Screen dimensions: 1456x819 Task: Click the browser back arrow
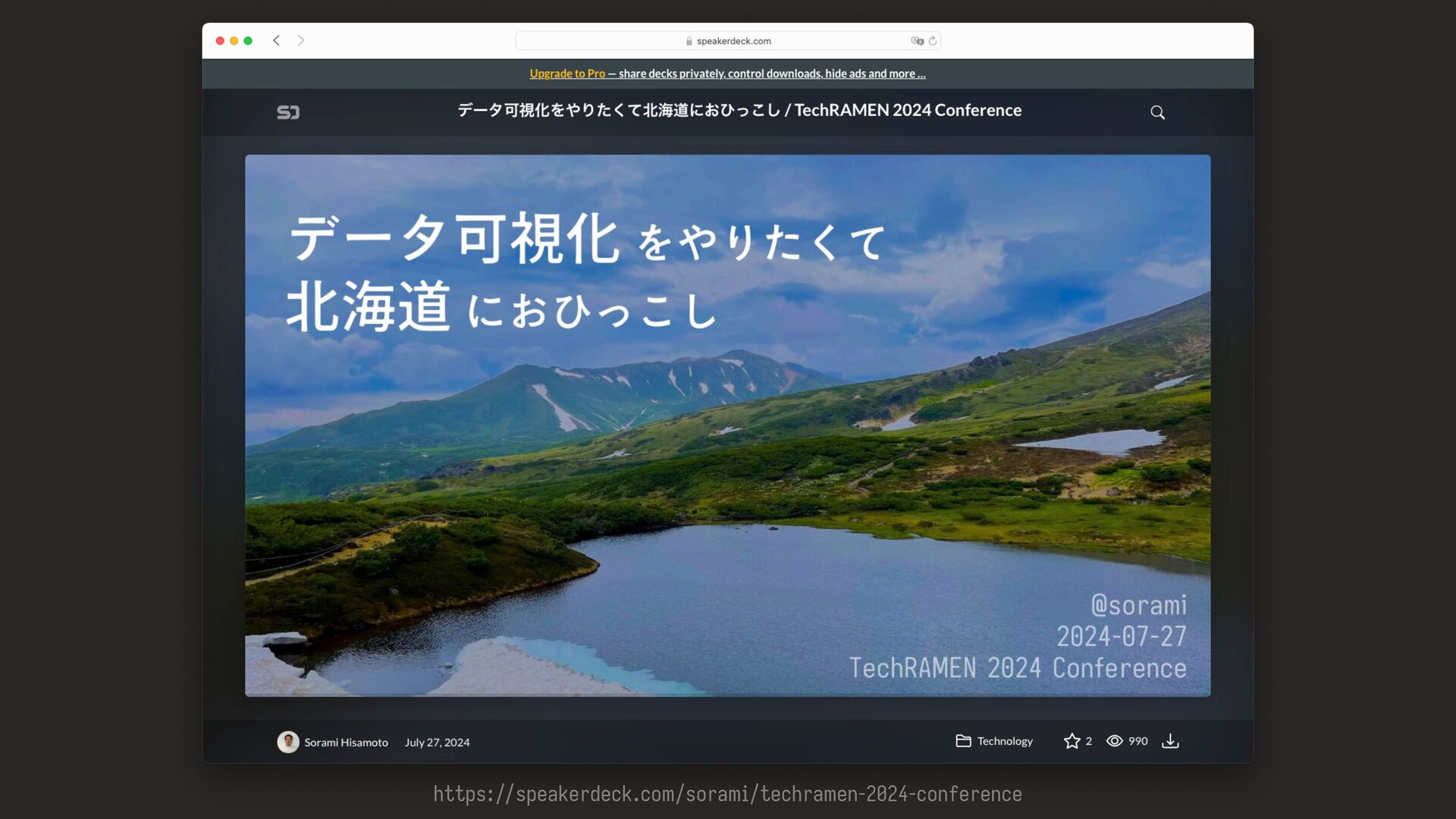(277, 41)
